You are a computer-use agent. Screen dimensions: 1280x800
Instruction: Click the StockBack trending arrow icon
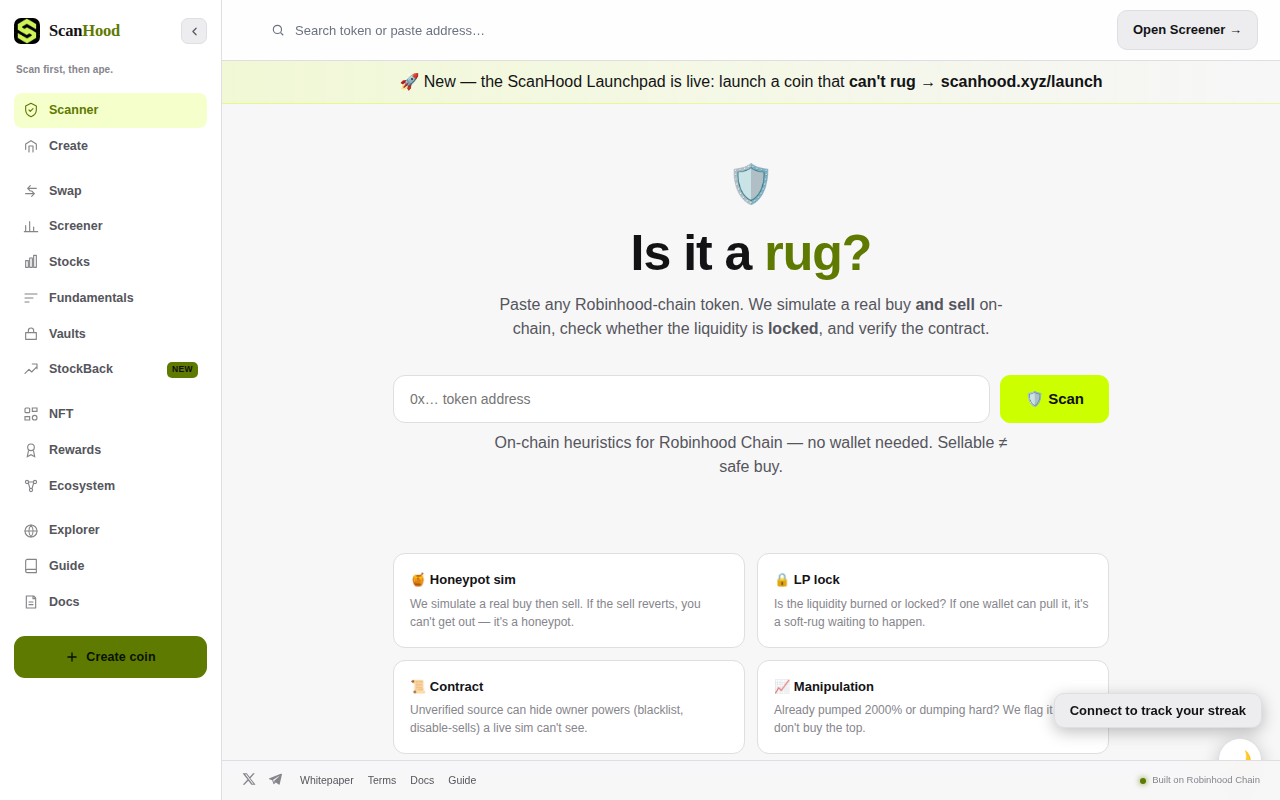(31, 369)
